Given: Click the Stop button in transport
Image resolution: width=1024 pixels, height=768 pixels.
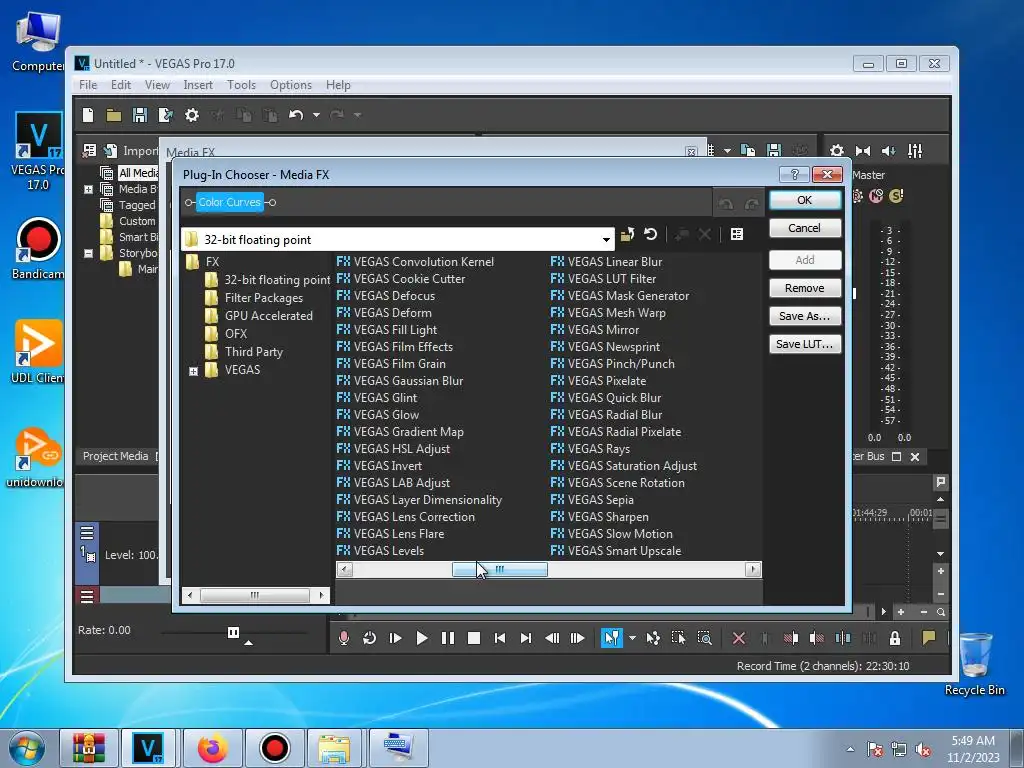Looking at the screenshot, I should point(474,638).
